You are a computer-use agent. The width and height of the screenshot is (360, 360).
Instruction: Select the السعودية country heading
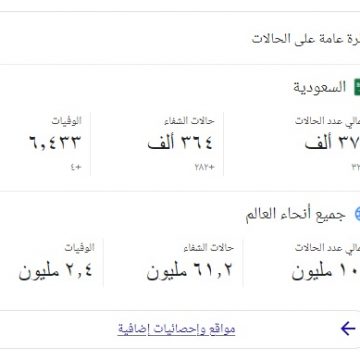[320, 87]
